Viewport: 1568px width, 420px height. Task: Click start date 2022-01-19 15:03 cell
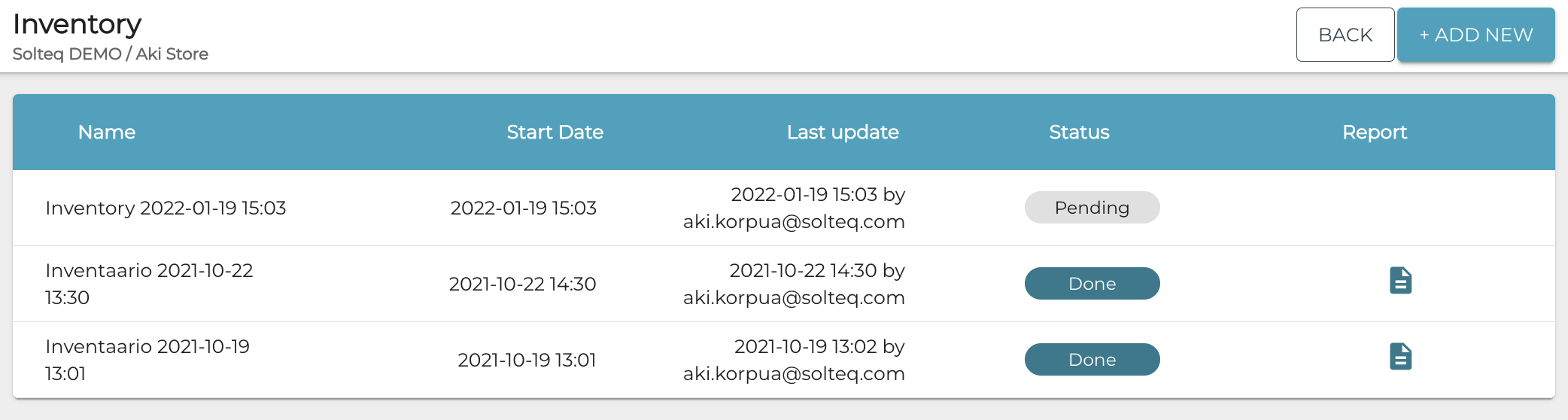pyautogui.click(x=523, y=208)
